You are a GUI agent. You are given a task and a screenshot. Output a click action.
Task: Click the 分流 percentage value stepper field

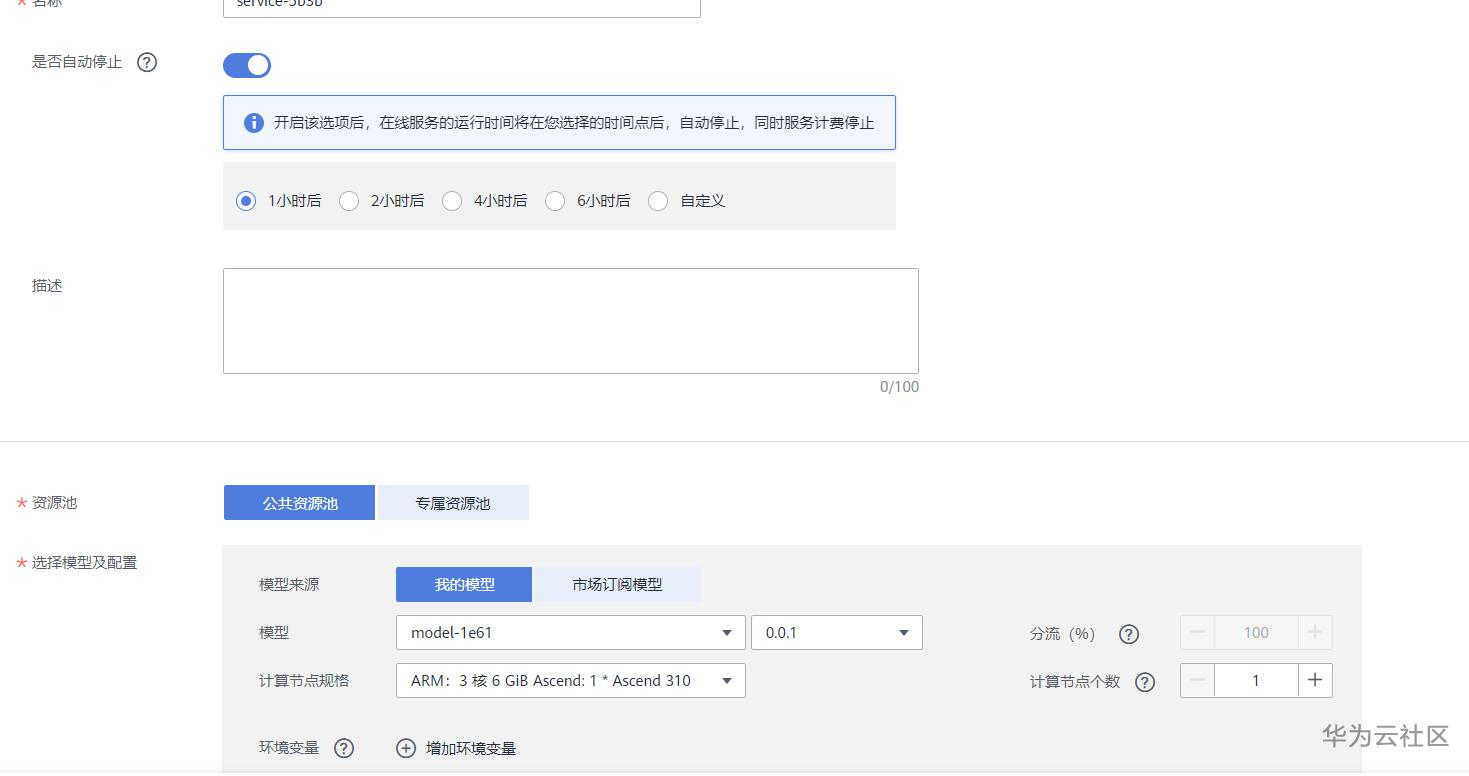[1255, 632]
